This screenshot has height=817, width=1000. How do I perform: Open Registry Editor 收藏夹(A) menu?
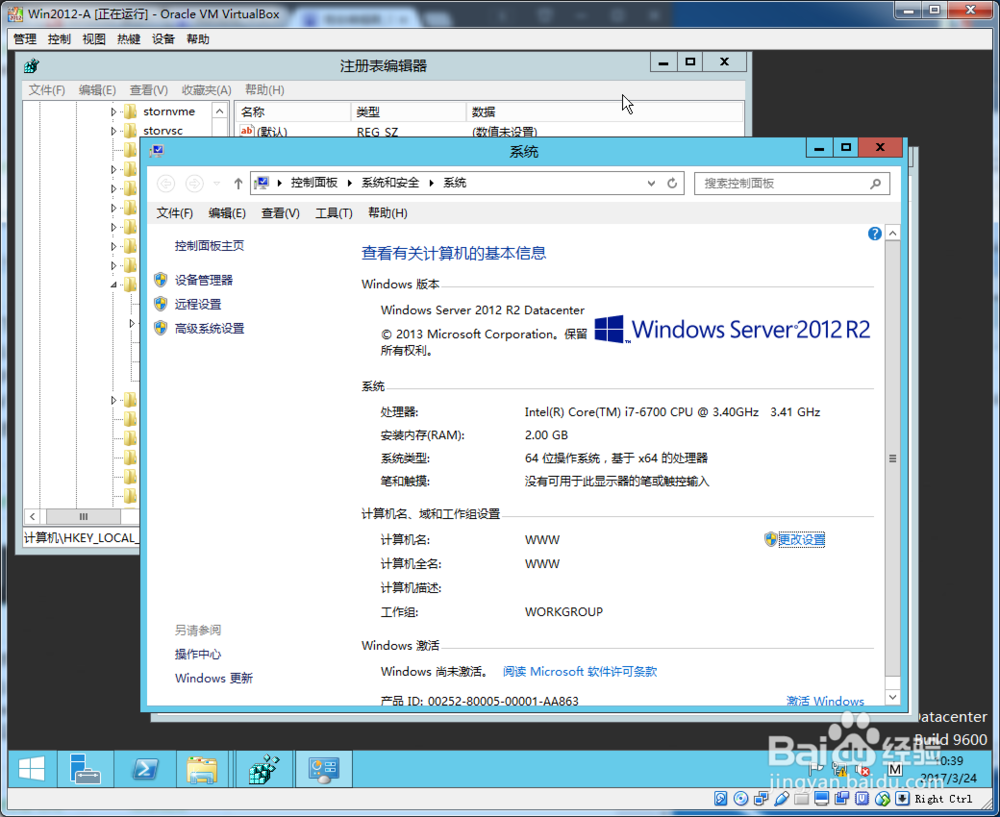(206, 90)
